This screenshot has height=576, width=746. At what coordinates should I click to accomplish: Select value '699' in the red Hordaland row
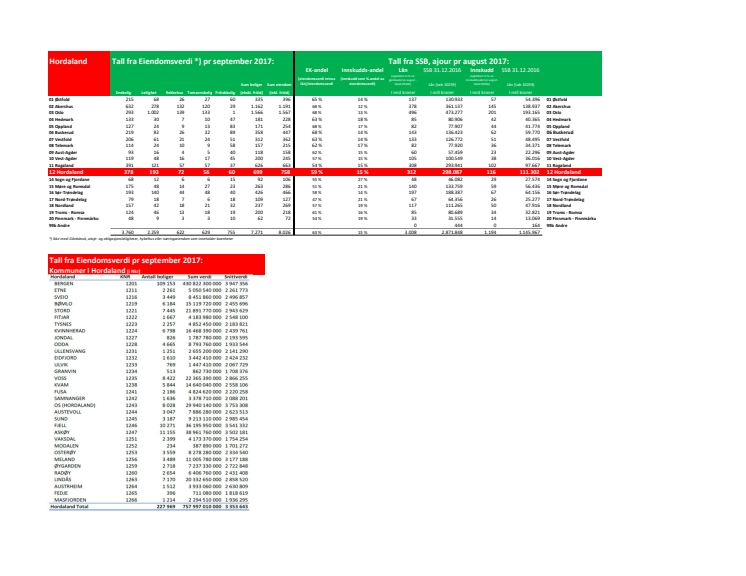click(x=257, y=172)
